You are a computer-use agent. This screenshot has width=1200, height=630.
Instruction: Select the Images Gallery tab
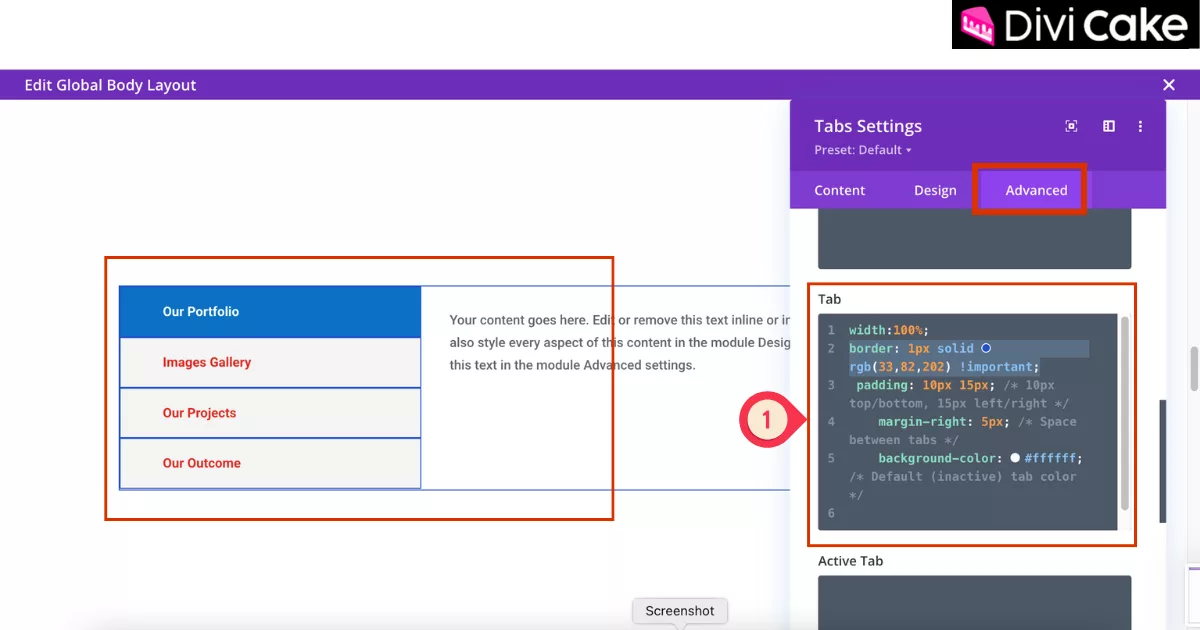270,363
